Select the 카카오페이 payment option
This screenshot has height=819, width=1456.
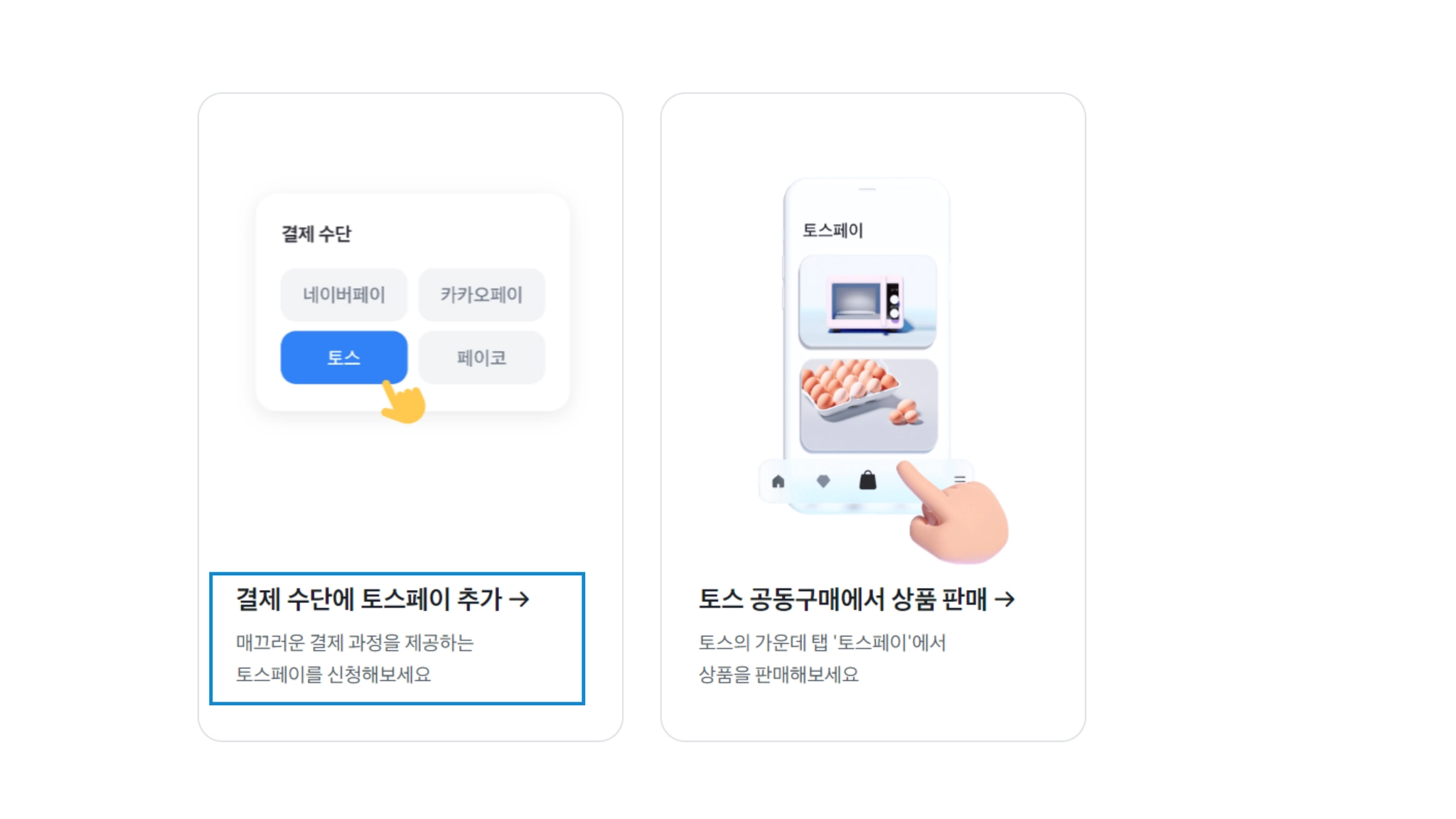(481, 294)
